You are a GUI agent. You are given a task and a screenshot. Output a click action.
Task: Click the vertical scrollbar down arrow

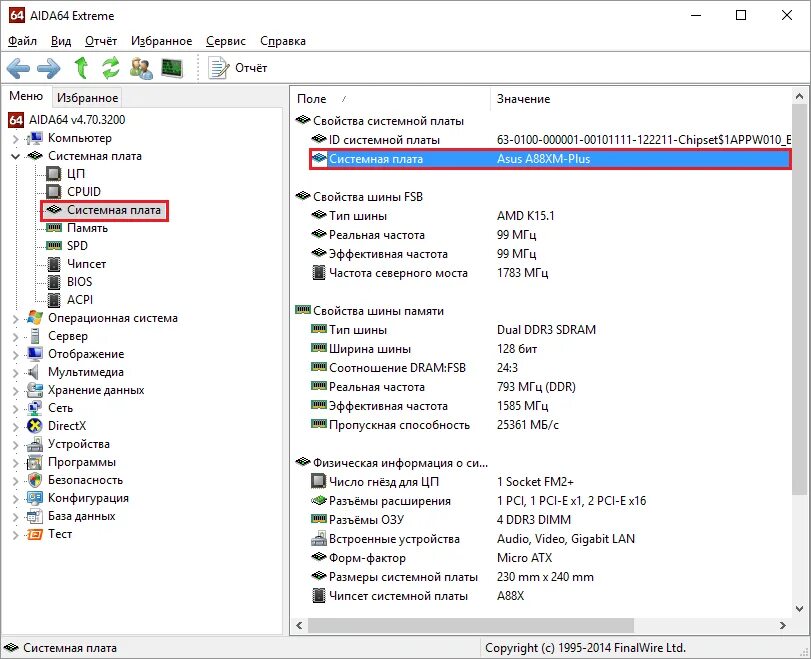point(799,608)
